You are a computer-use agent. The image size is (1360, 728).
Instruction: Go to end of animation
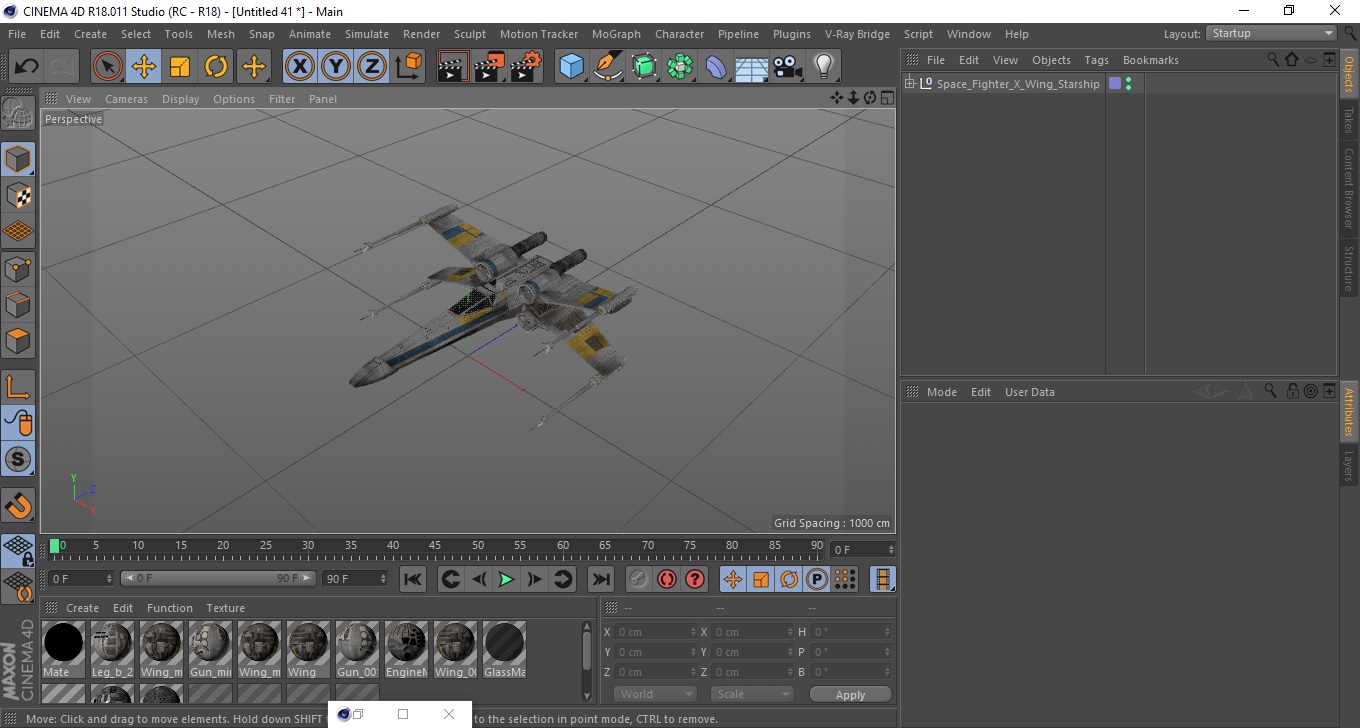[600, 579]
